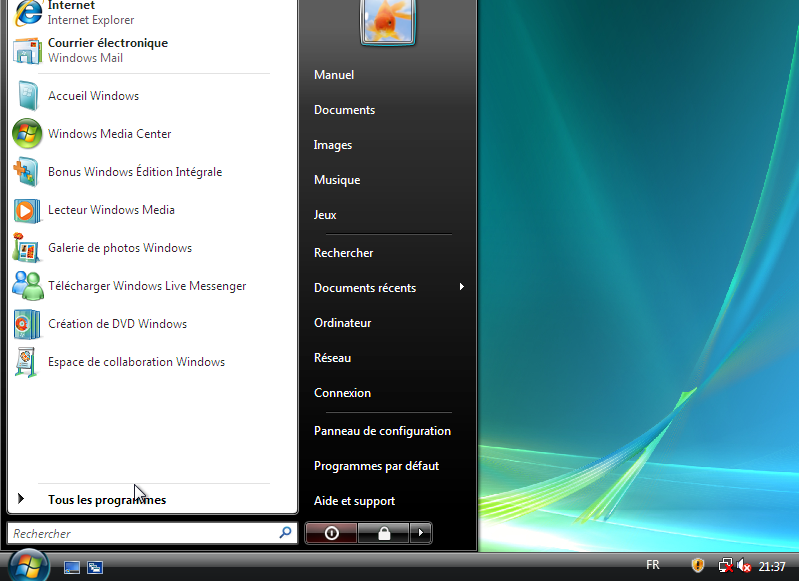This screenshot has height=581, width=799.
Task: Click the user account goldfish picture
Action: pos(388,20)
